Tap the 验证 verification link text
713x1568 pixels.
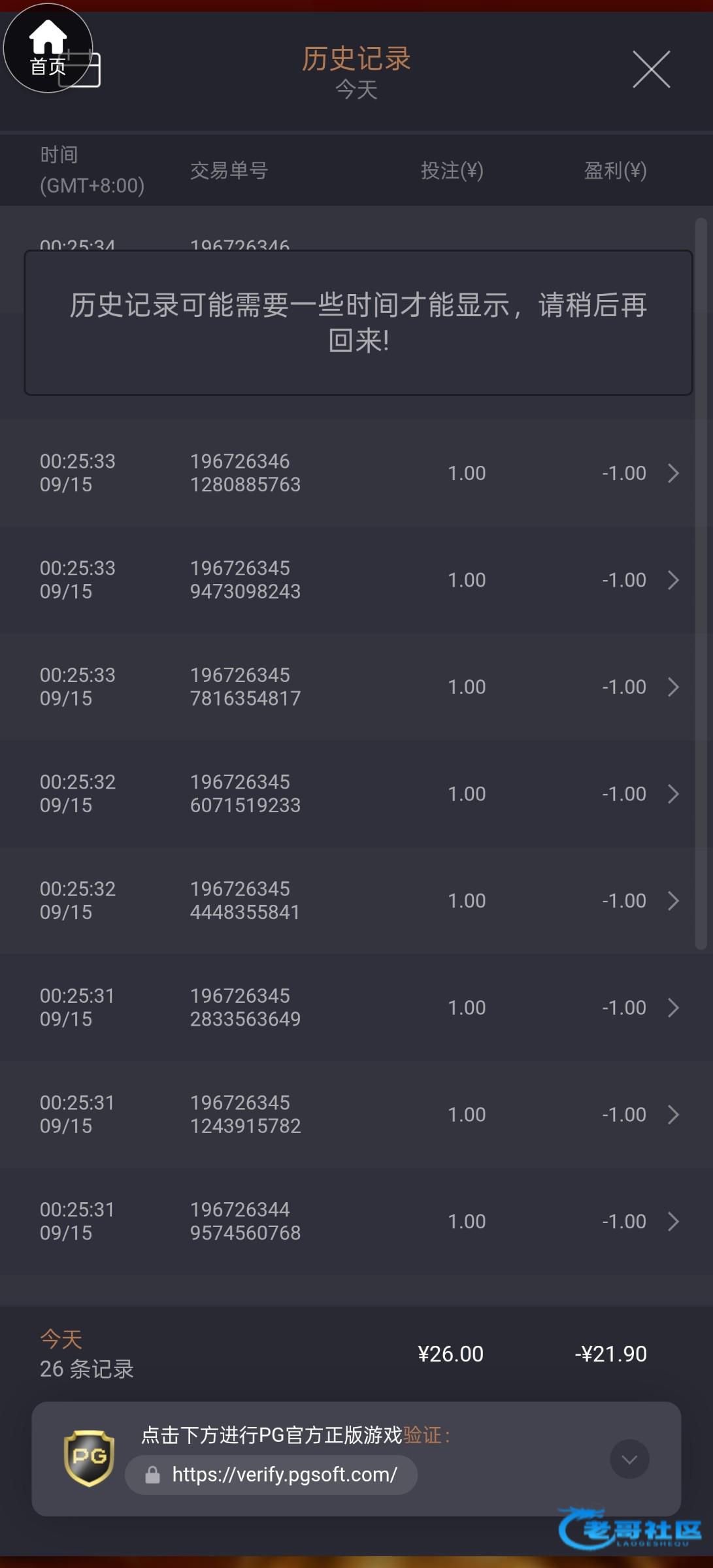[x=422, y=1435]
